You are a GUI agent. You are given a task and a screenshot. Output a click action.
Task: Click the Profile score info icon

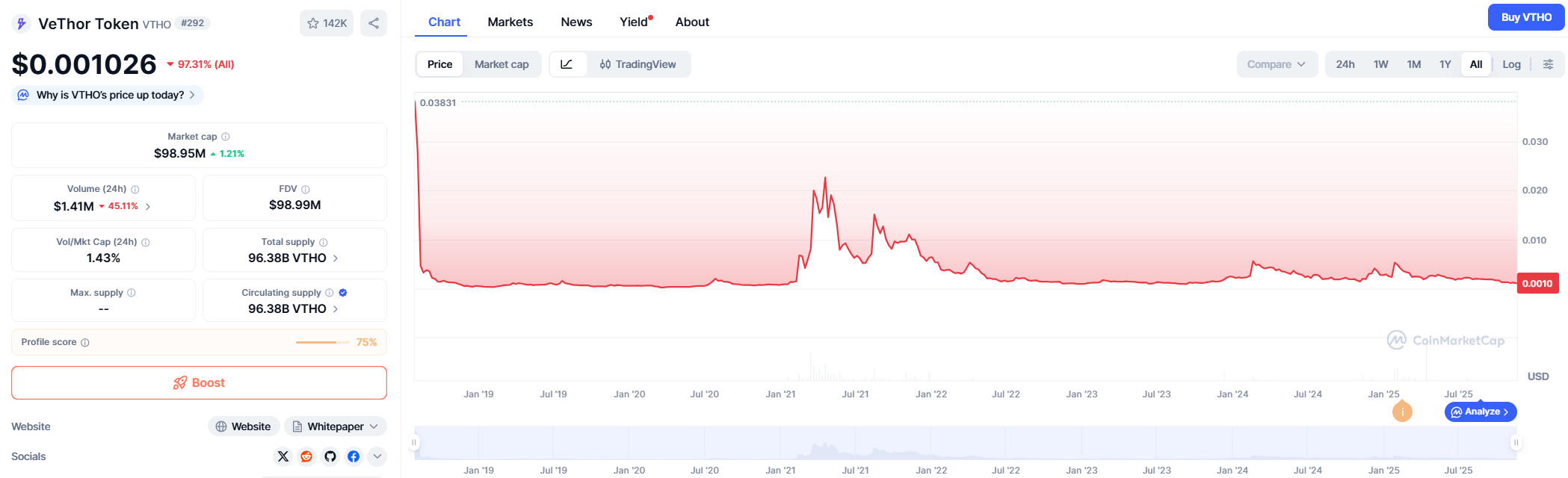[x=85, y=343]
